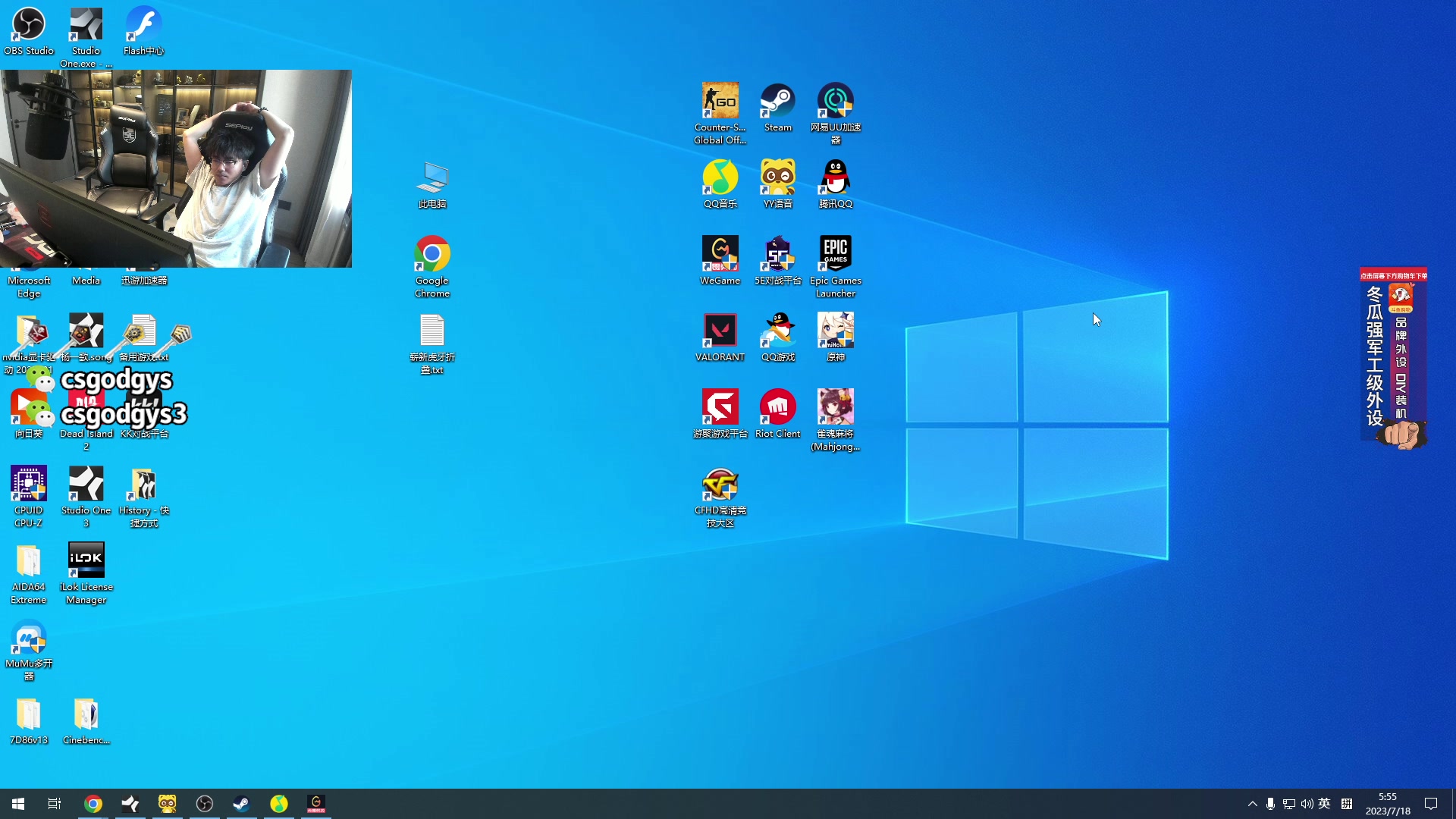Select the Epic Games Launcher desktop icon
The height and width of the screenshot is (819, 1456).
point(836,267)
